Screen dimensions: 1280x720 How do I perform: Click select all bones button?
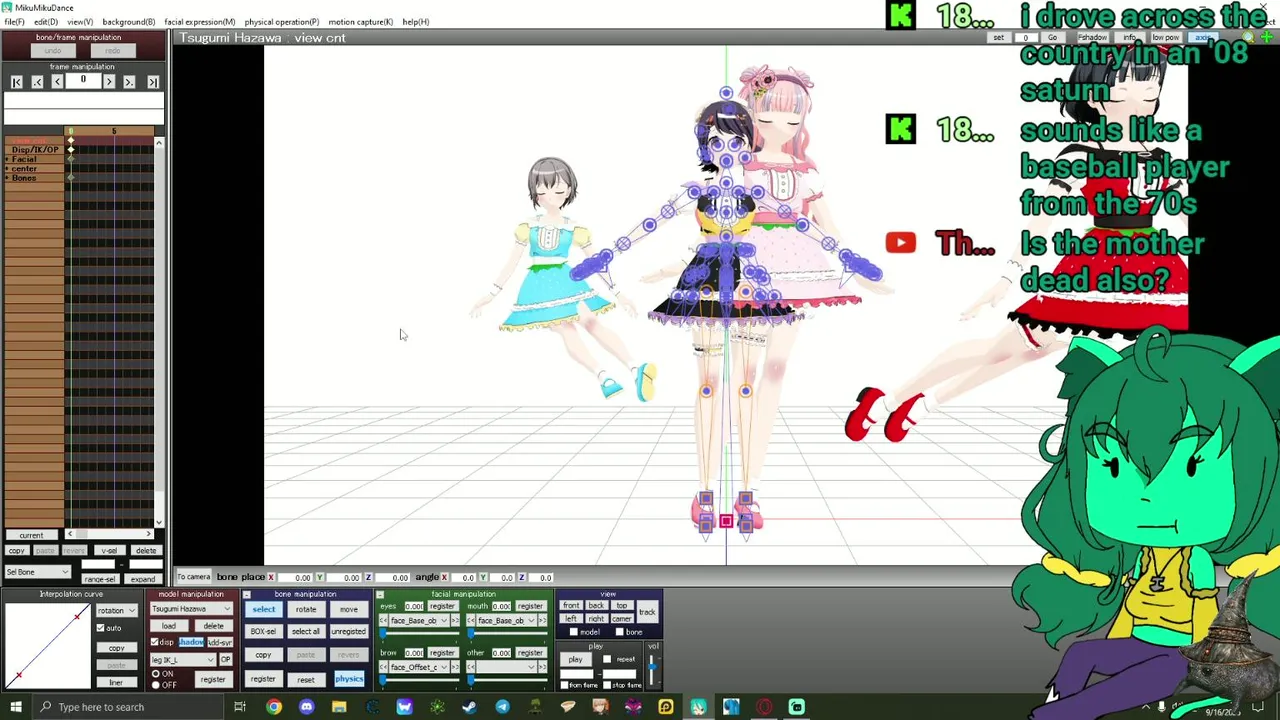coord(306,632)
